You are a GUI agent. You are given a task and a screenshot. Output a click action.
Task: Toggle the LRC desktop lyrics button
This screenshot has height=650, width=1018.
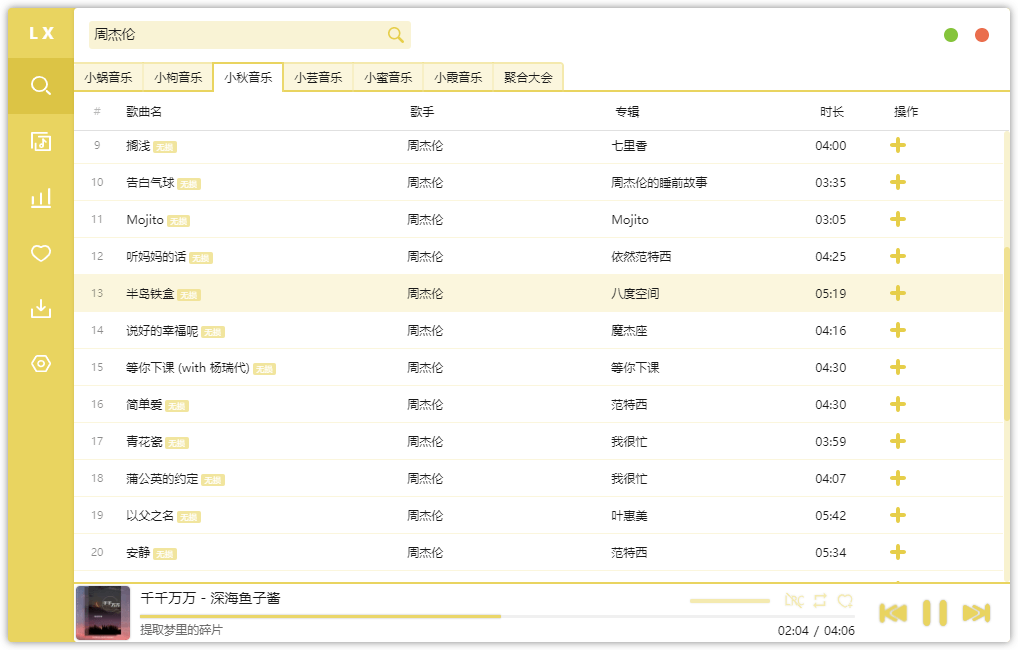[795, 601]
